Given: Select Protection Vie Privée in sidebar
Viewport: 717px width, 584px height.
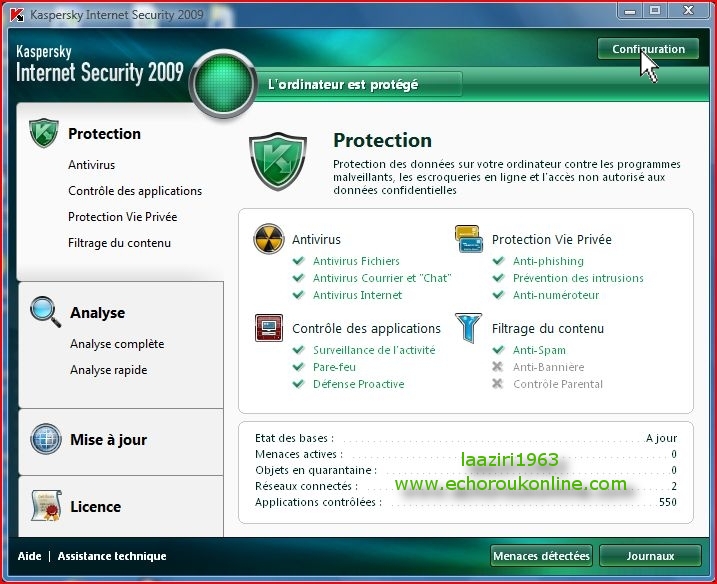Looking at the screenshot, I should tap(122, 217).
